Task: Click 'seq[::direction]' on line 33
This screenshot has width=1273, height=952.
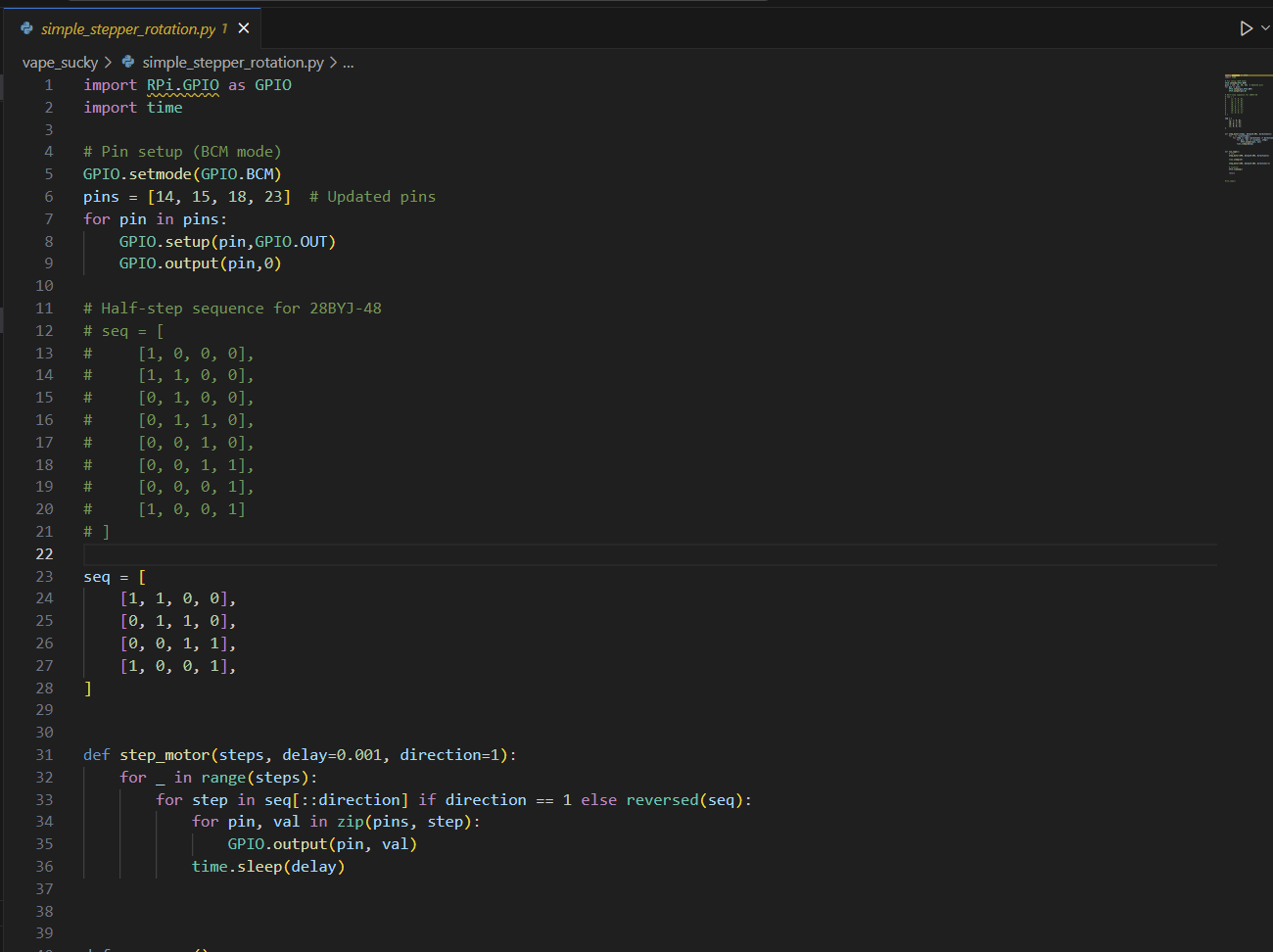Action: coord(336,800)
